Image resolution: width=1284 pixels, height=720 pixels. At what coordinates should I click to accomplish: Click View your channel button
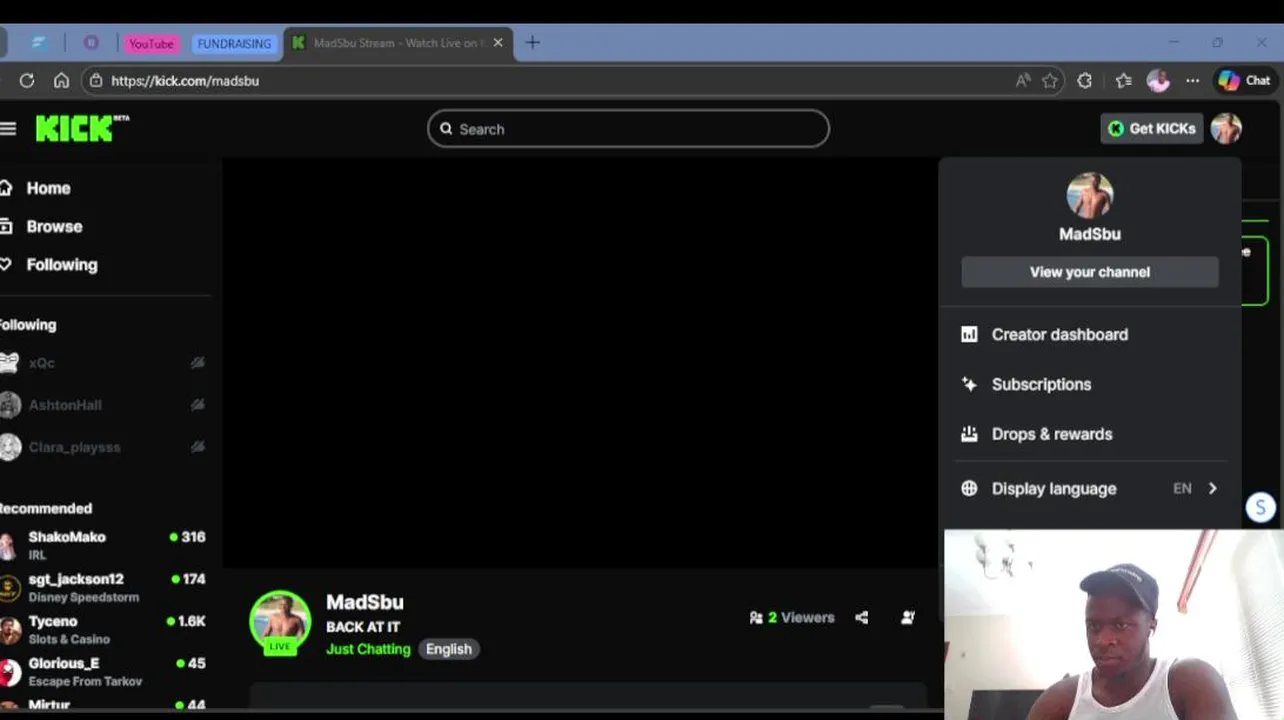1090,272
